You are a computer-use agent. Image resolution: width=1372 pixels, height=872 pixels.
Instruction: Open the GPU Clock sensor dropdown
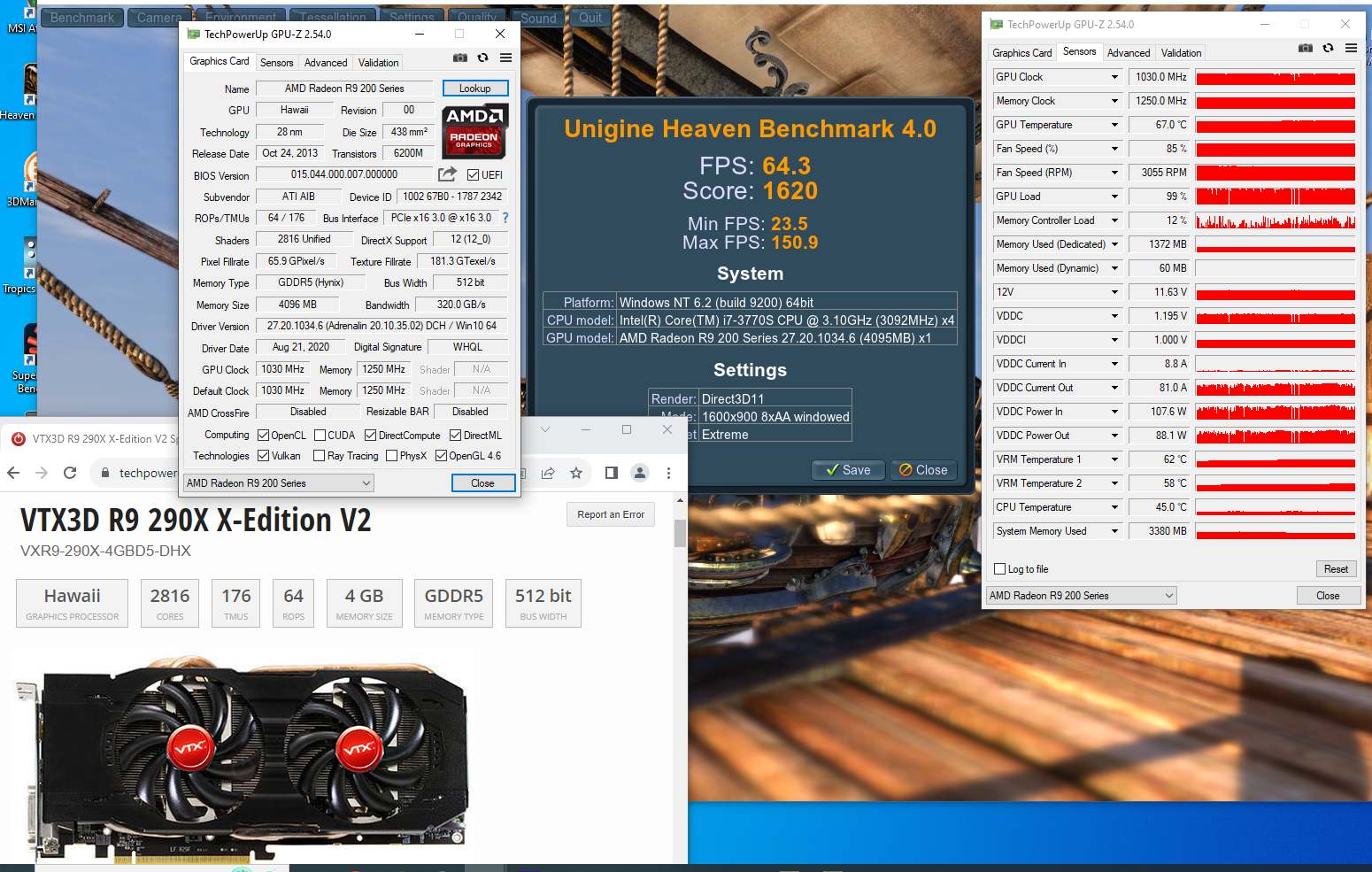(1114, 77)
